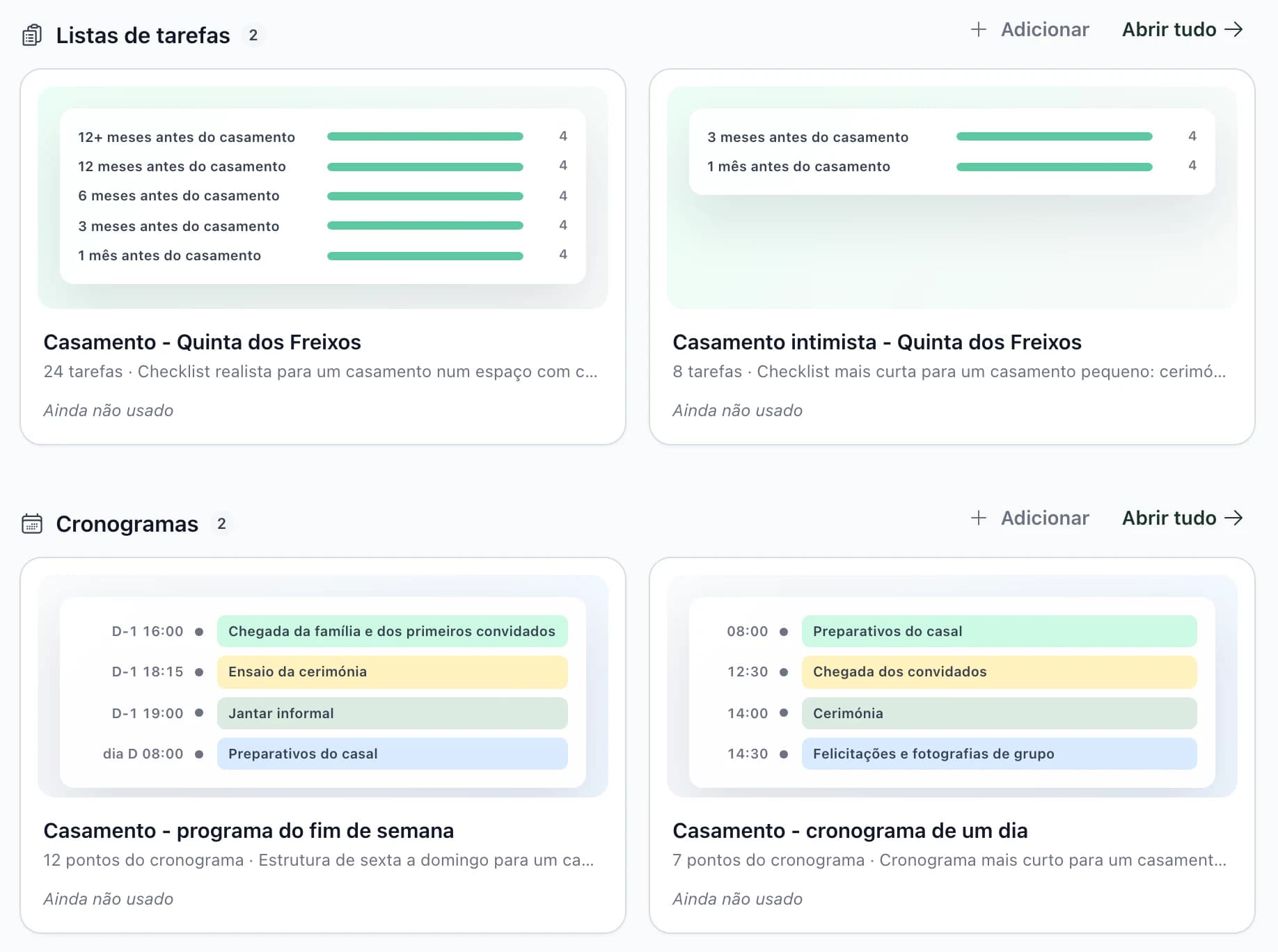The height and width of the screenshot is (952, 1278).
Task: Click the 6 meses antes do casamento progress bar
Action: pos(425,196)
